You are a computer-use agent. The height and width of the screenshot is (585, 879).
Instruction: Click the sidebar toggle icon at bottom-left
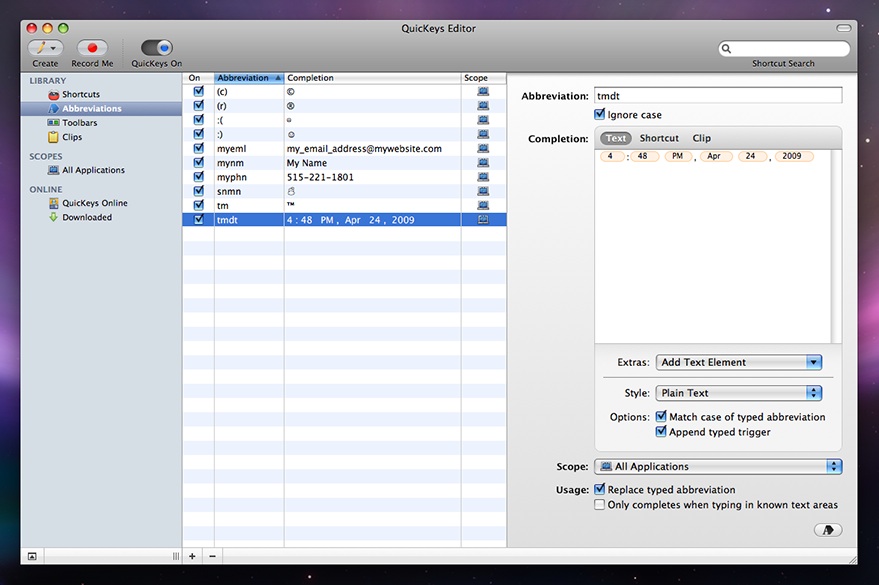32,556
